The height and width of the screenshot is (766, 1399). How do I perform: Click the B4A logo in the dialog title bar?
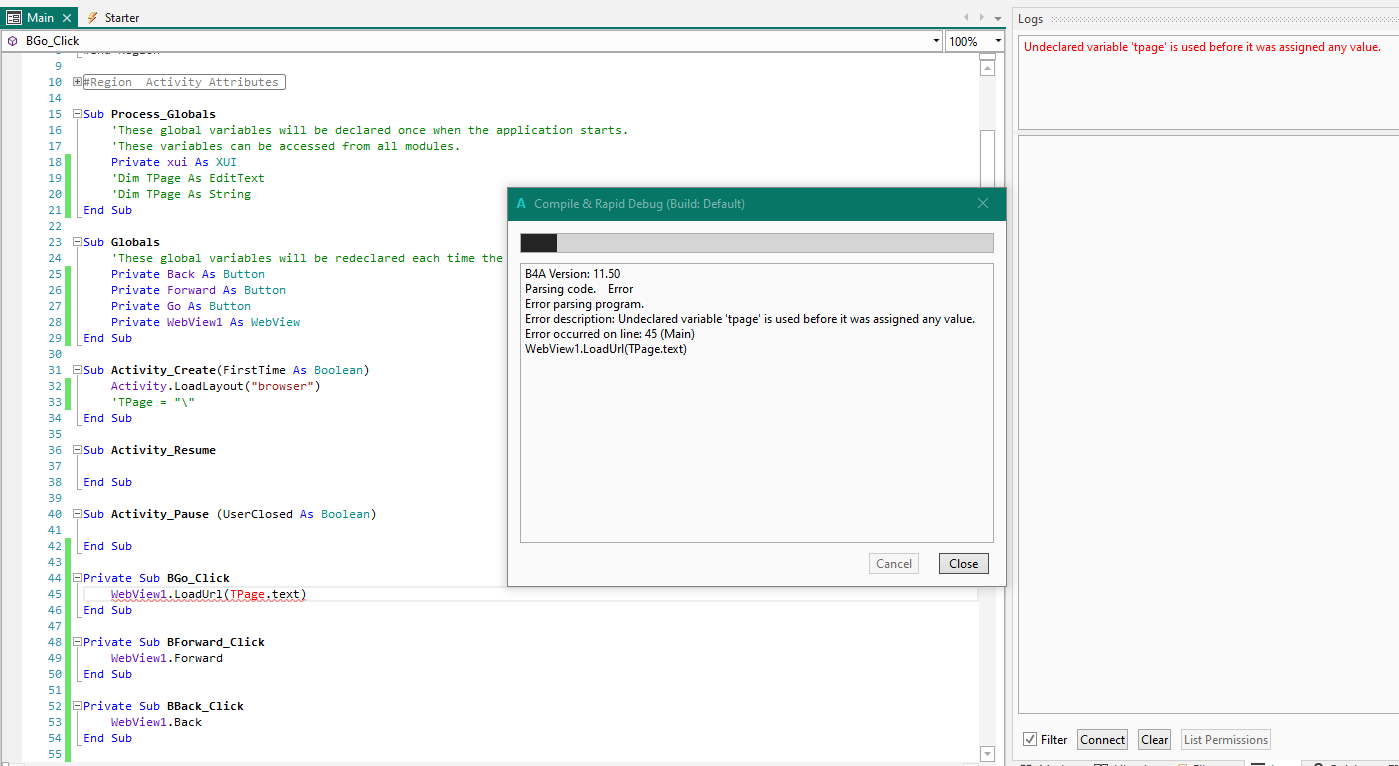point(521,203)
